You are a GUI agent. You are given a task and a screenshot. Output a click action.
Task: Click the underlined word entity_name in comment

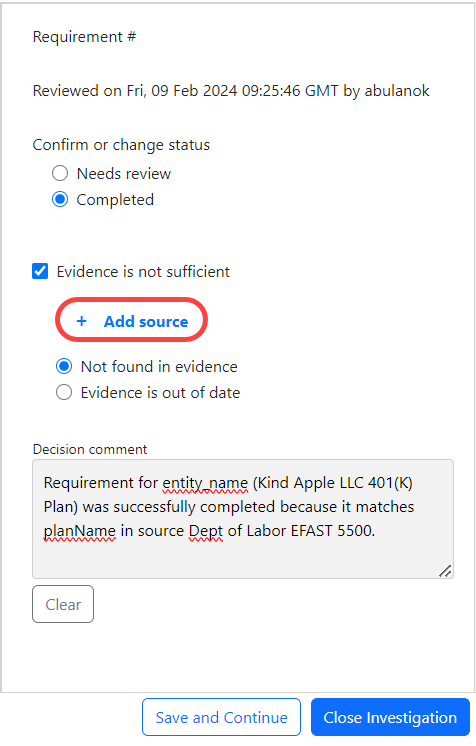(205, 483)
